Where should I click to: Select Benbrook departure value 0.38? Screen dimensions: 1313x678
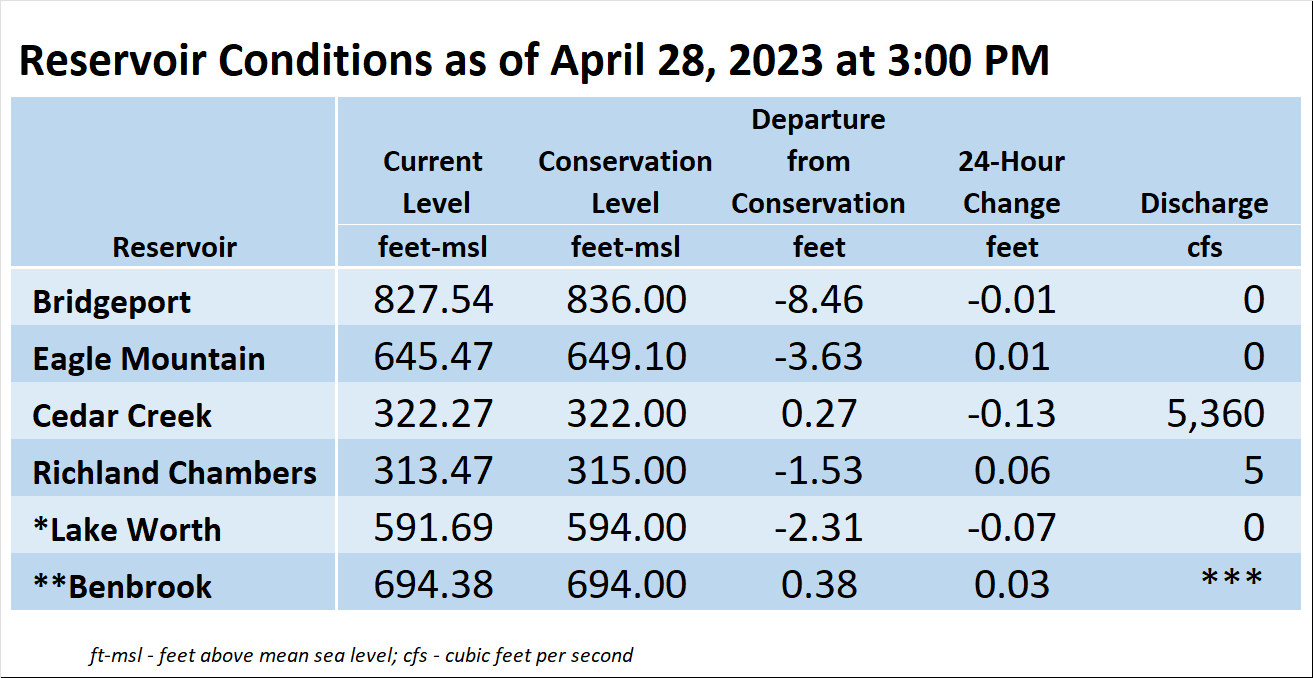click(819, 584)
